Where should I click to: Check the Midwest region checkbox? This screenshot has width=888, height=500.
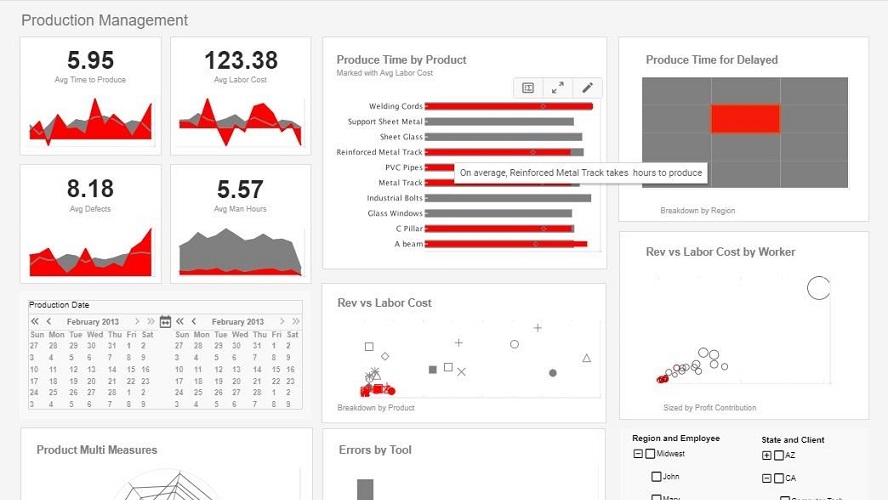tap(650, 454)
